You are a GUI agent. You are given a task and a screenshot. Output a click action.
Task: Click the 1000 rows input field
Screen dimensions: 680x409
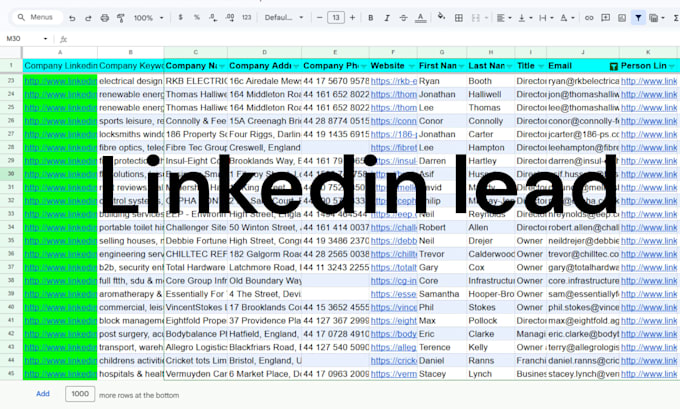(80, 394)
